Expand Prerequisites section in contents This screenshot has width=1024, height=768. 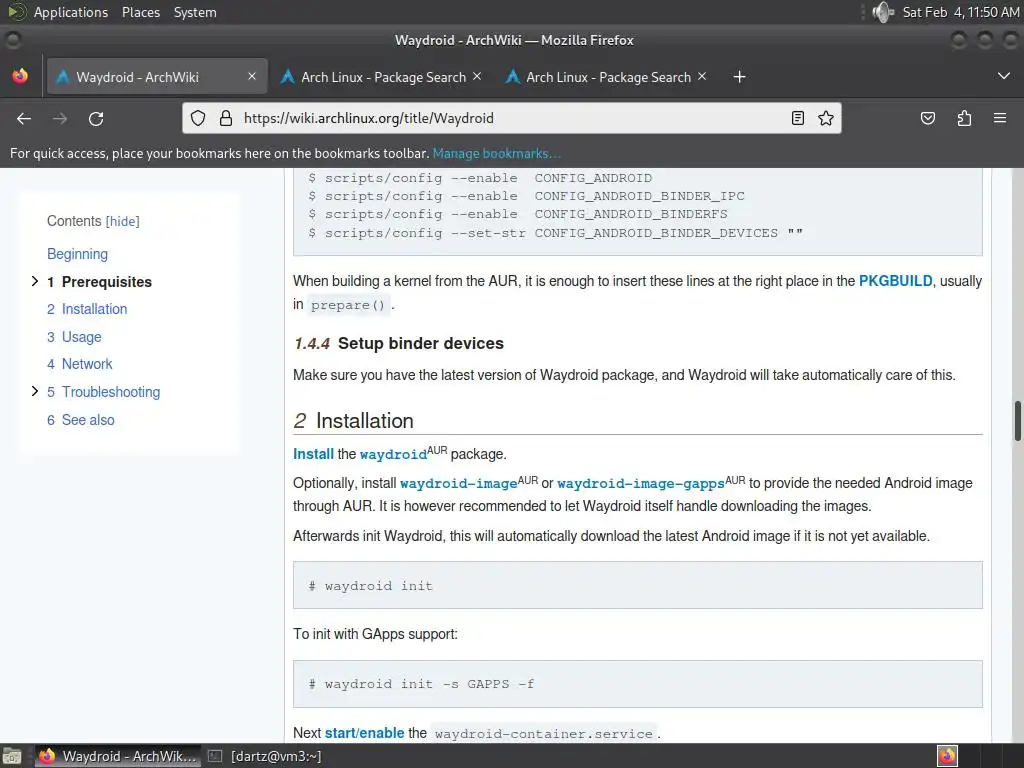[x=35, y=281]
